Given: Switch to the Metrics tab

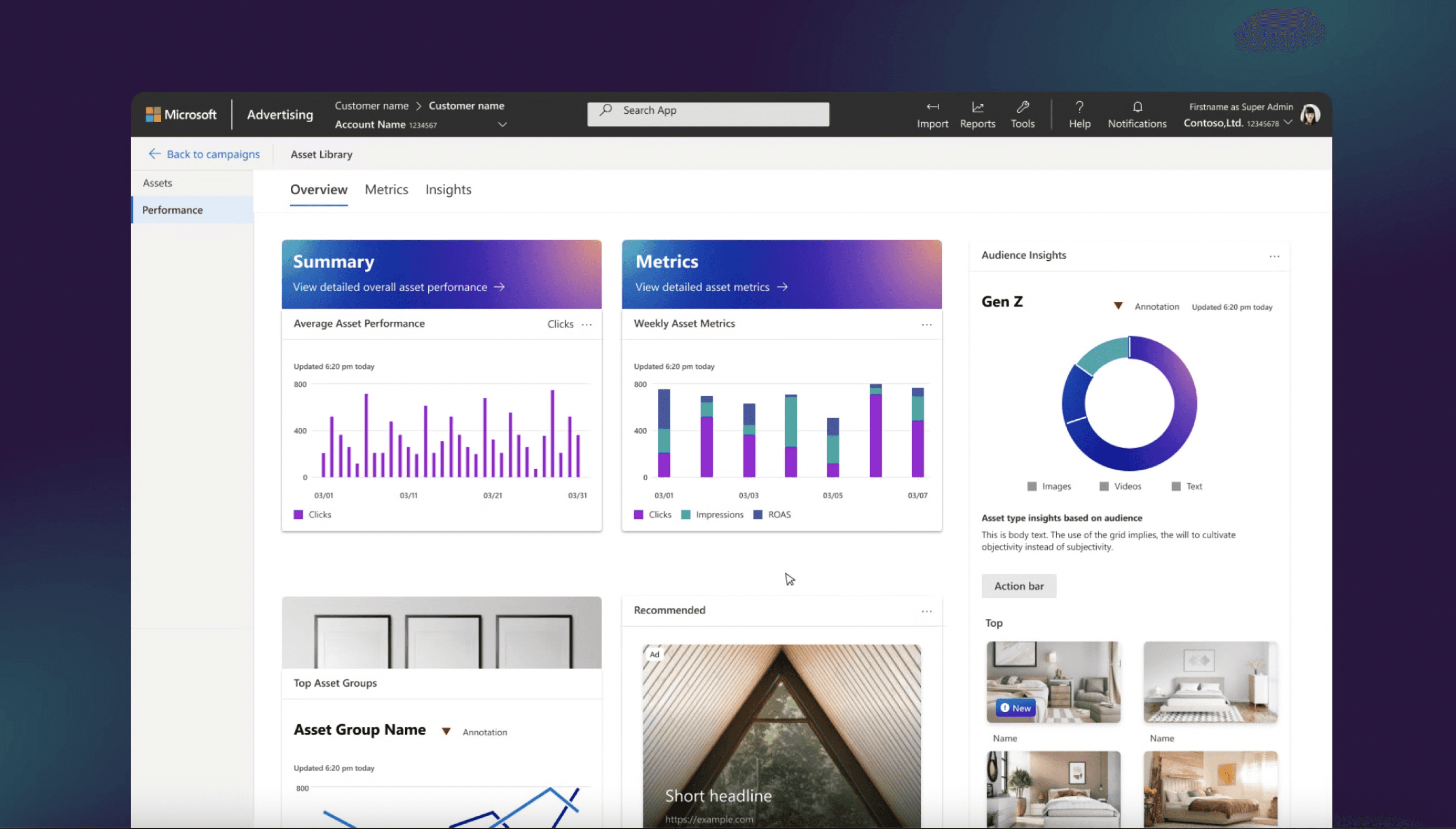Looking at the screenshot, I should [x=386, y=190].
